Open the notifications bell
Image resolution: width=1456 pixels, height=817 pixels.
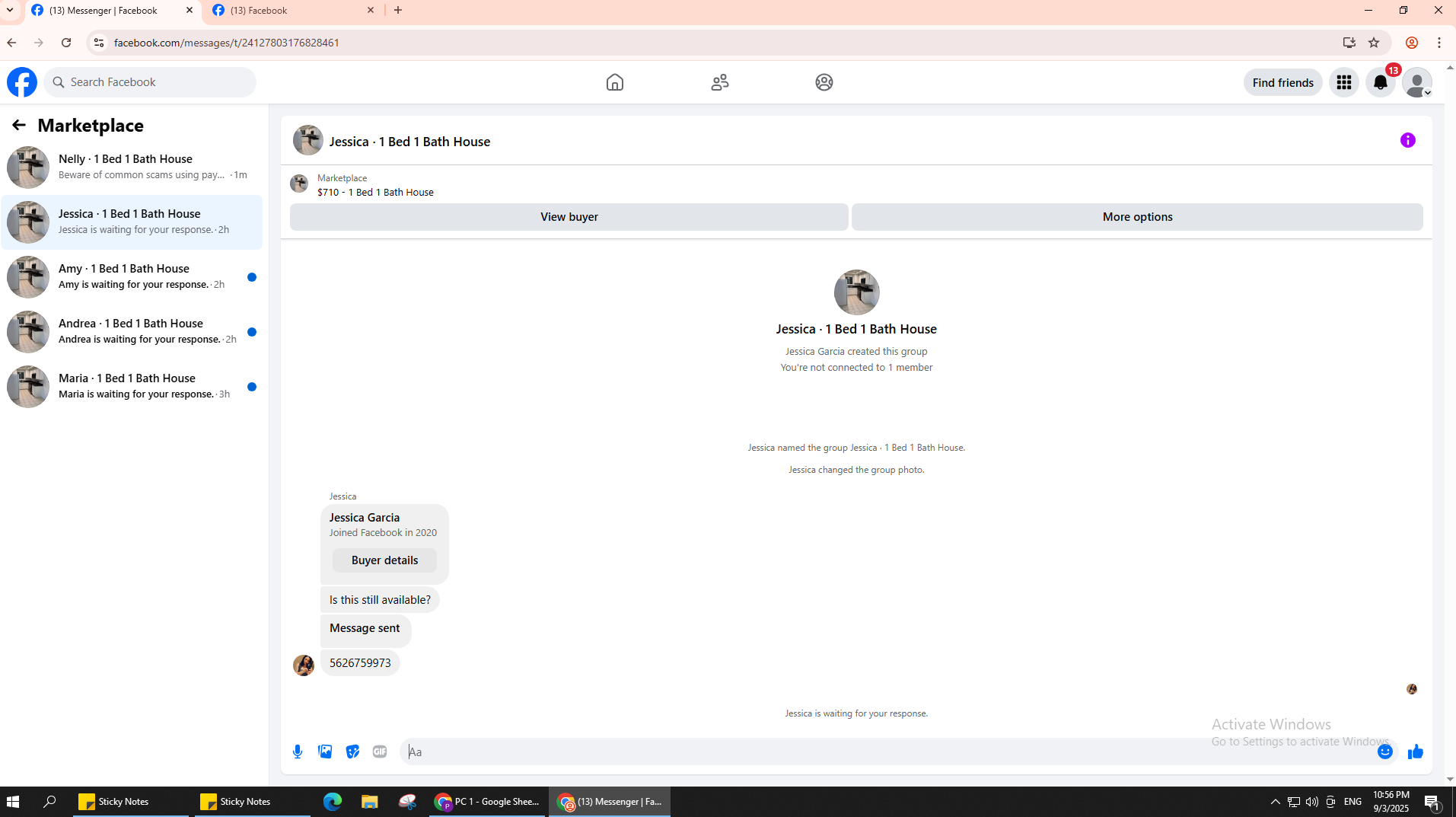click(x=1381, y=82)
